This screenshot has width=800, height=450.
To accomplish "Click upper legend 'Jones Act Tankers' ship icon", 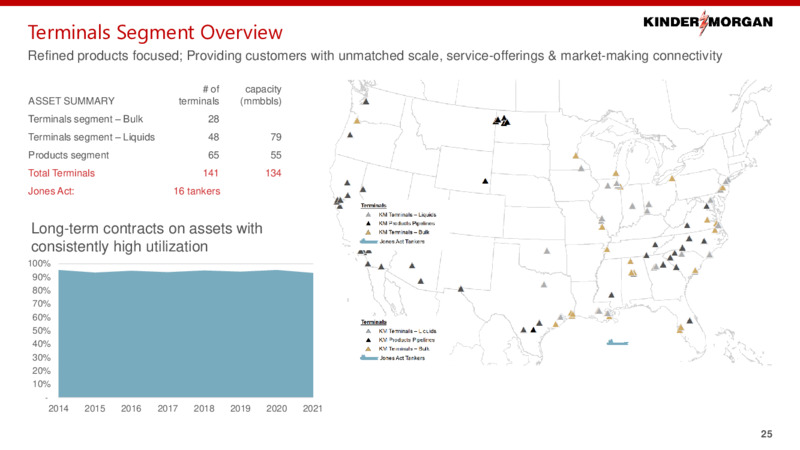I will pos(369,241).
